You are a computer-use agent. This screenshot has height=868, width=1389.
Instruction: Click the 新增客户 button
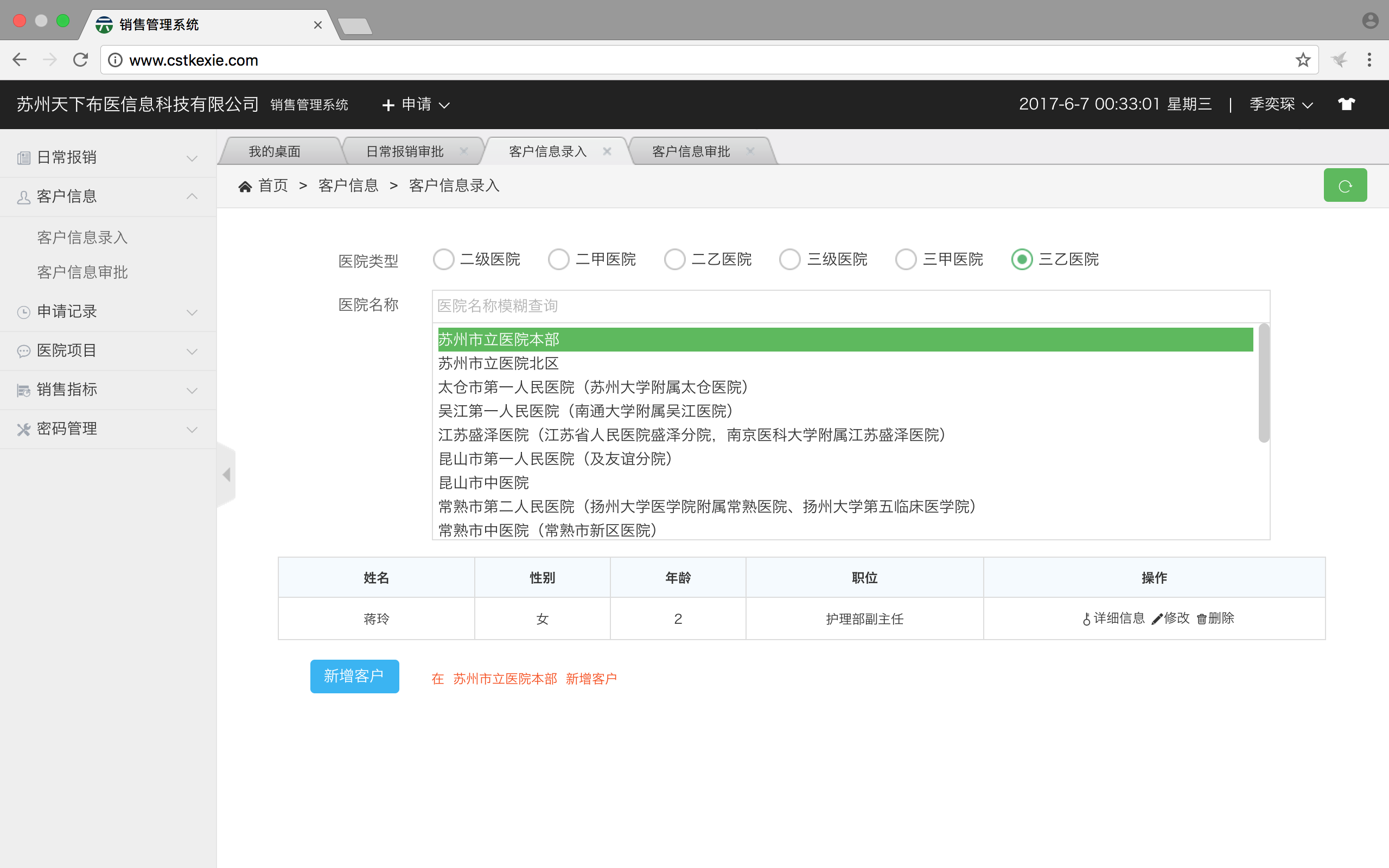coord(354,676)
